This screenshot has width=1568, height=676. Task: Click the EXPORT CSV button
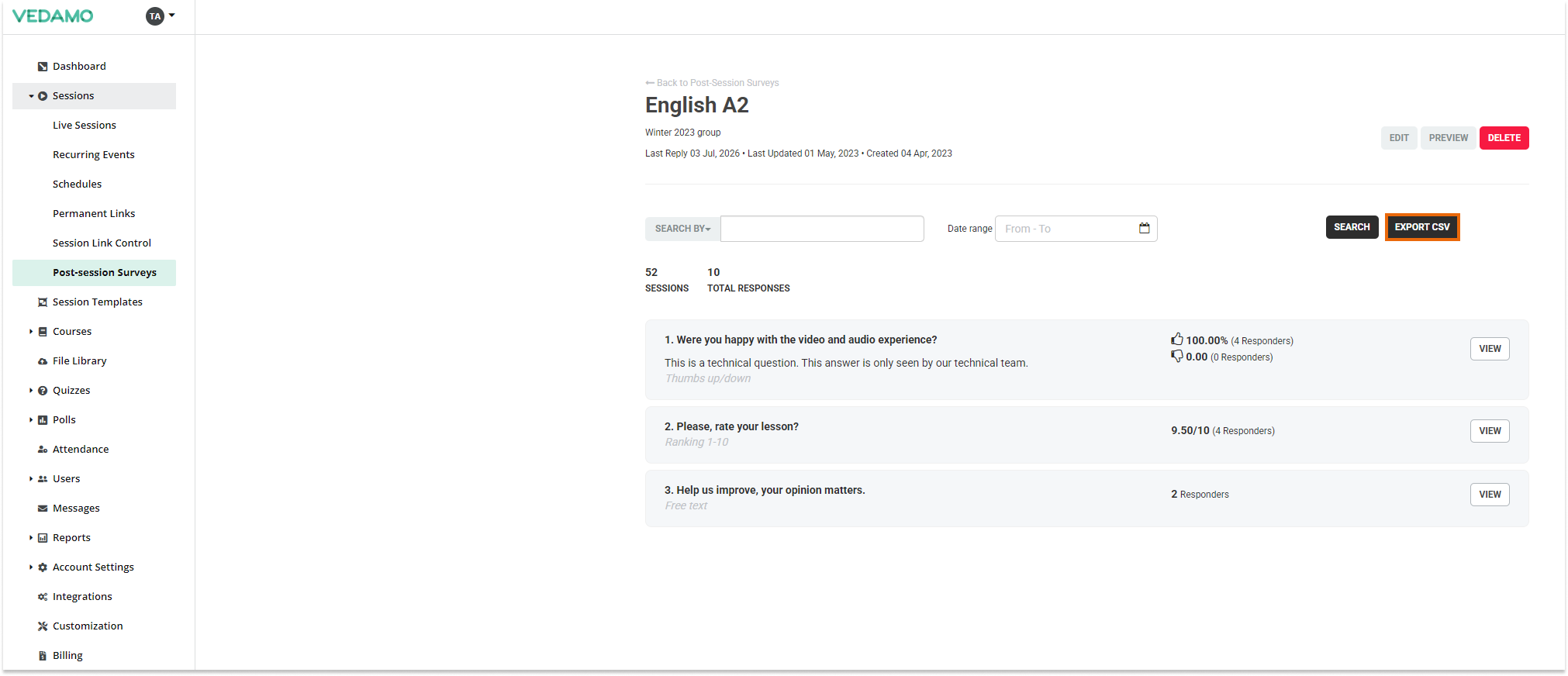pos(1422,227)
